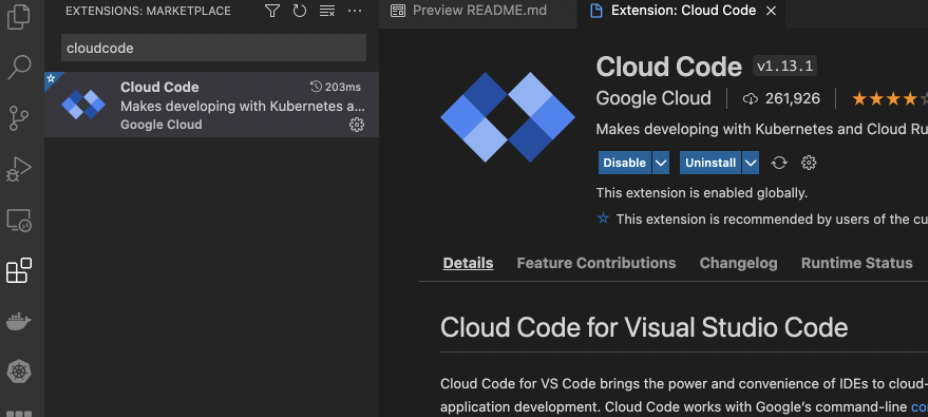Switch to the Changelog tab

(x=738, y=263)
